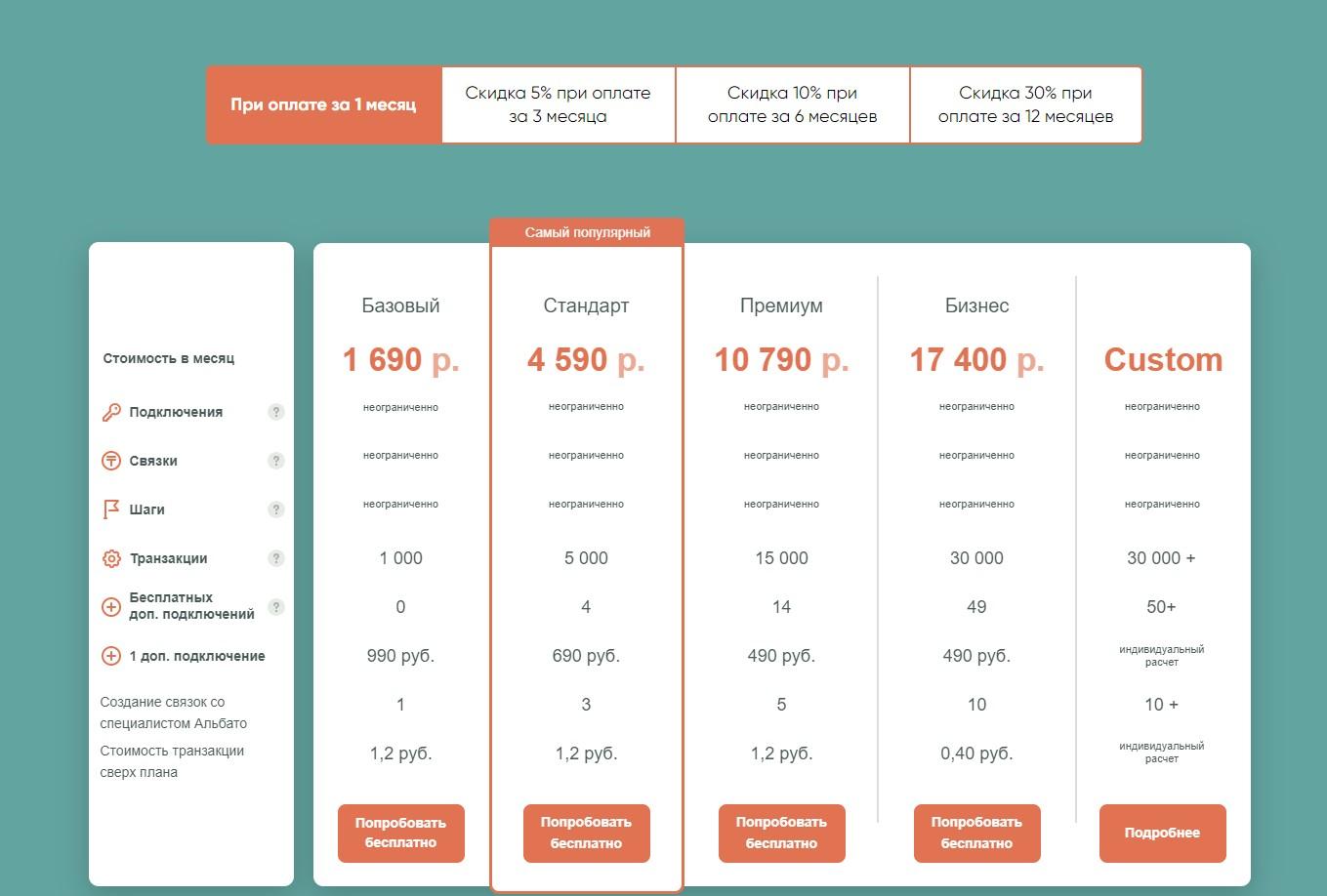Click the key icon beside Подключения
Viewport: 1327px width, 896px height.
(111, 412)
